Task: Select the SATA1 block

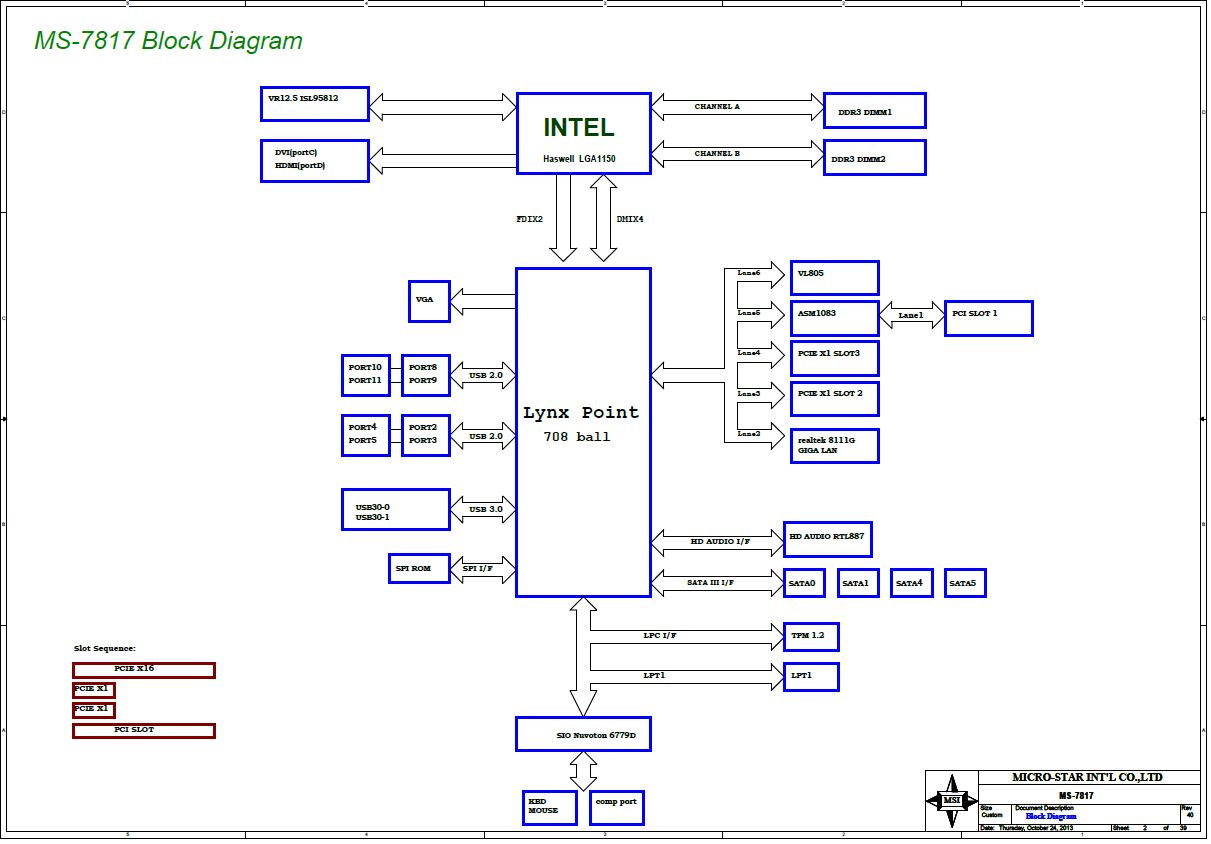Action: (858, 583)
